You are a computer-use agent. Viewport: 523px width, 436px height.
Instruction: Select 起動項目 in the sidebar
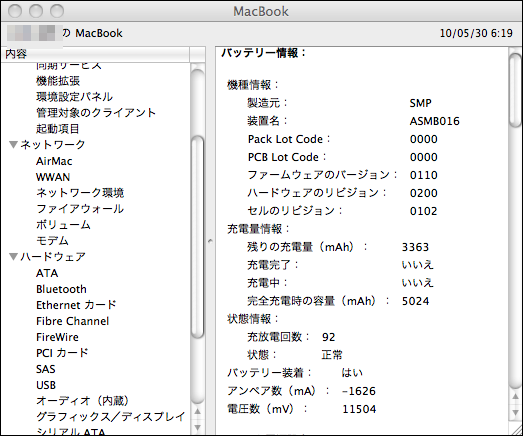tap(58, 128)
